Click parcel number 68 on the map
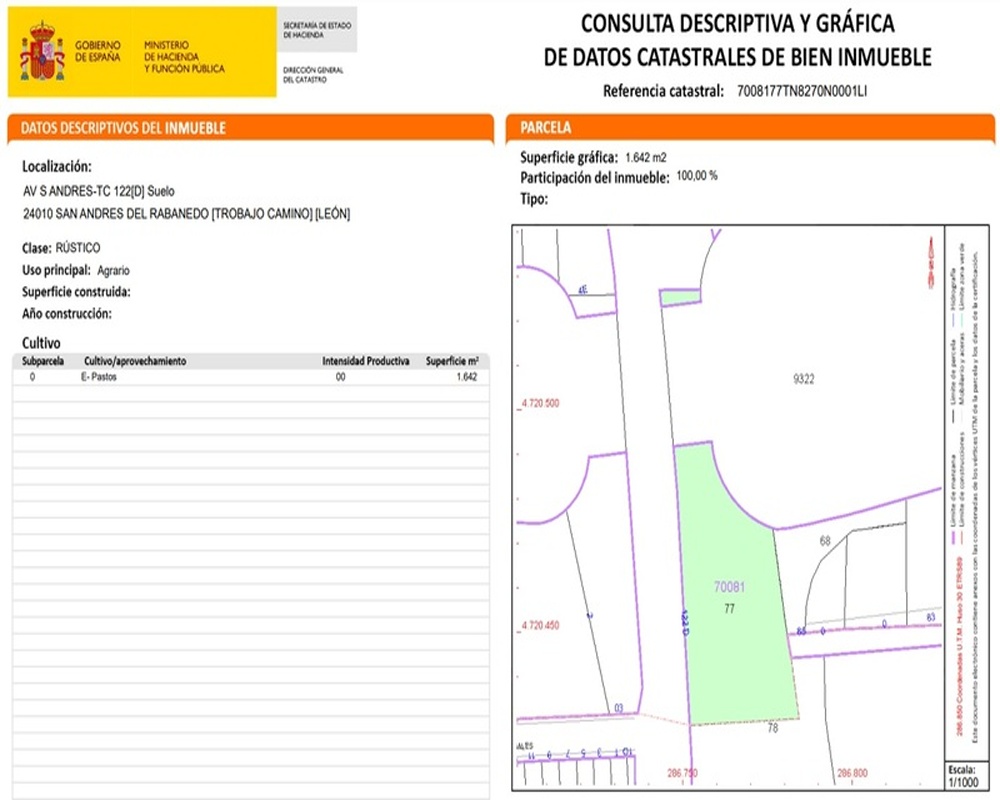1000x800 pixels. (x=825, y=541)
